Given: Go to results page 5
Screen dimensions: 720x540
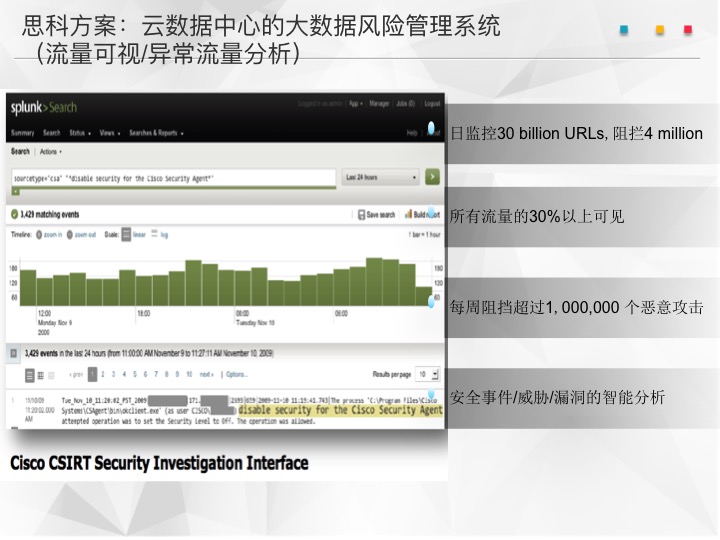Looking at the screenshot, I should [x=135, y=375].
